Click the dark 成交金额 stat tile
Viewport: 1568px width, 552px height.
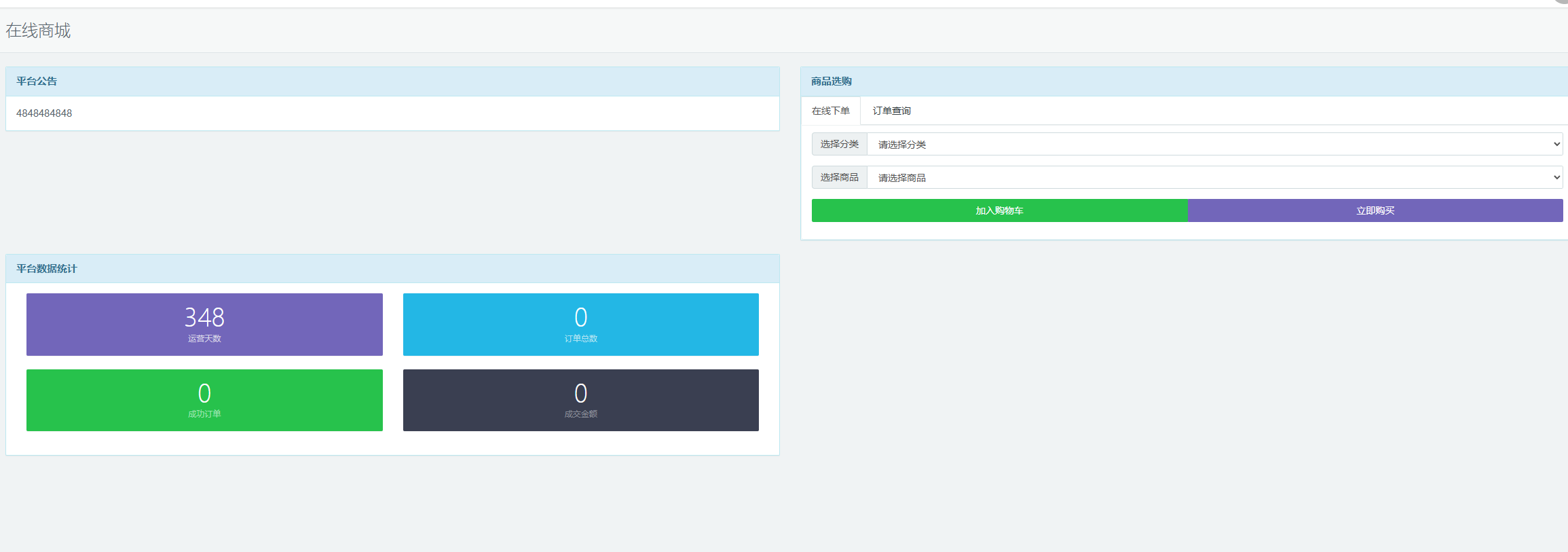[x=580, y=400]
